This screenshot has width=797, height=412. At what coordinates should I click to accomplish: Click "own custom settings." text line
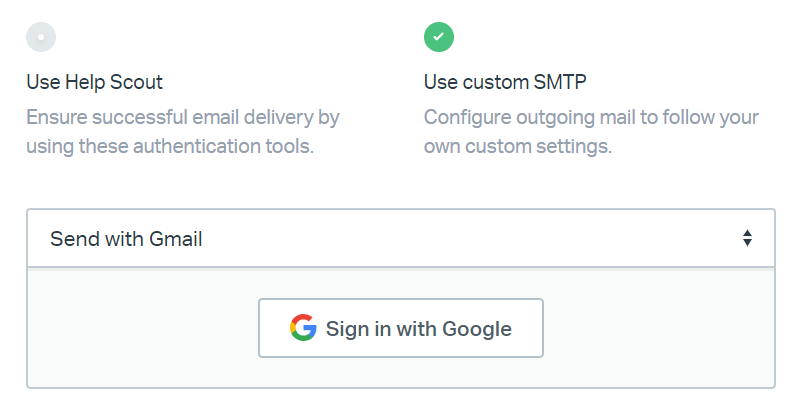(x=517, y=147)
